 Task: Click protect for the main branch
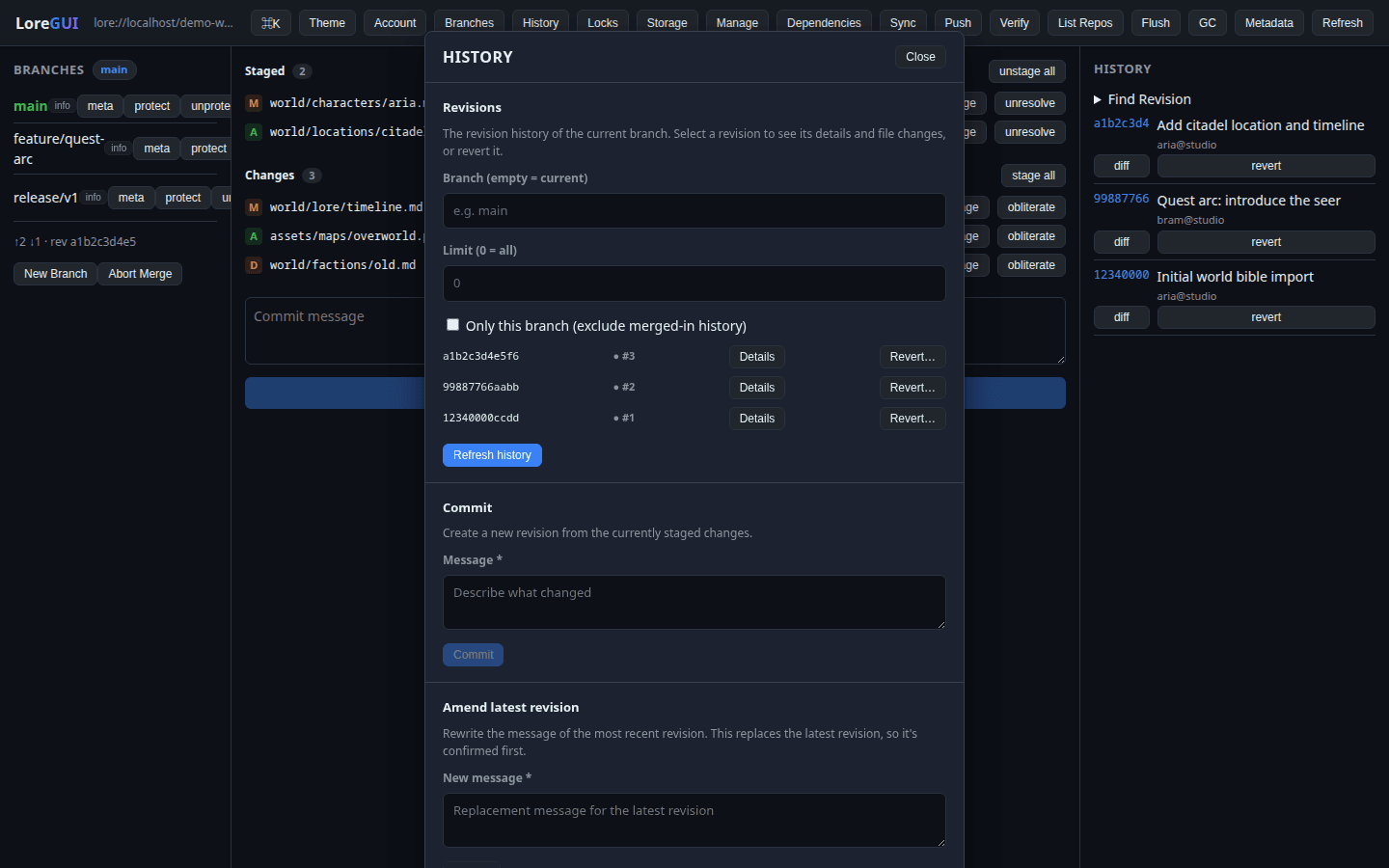click(x=152, y=106)
